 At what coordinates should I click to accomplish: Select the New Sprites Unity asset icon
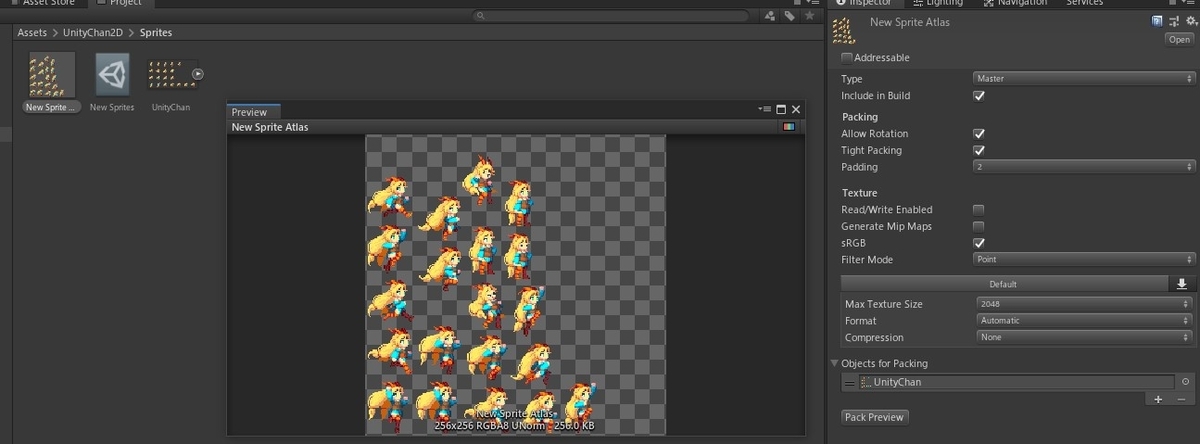tap(112, 75)
